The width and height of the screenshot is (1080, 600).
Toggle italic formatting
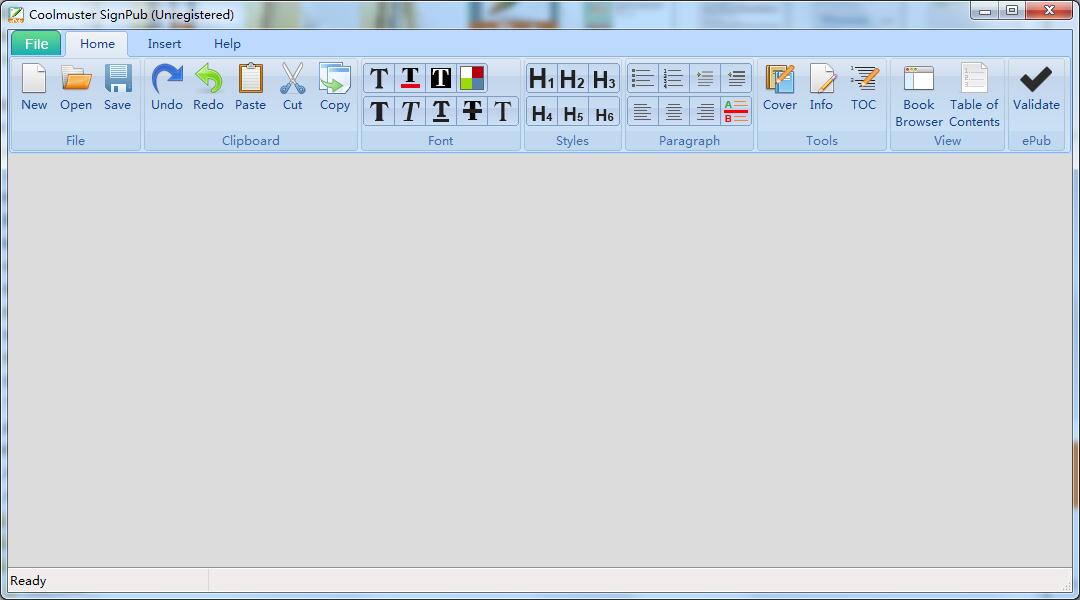[x=410, y=111]
